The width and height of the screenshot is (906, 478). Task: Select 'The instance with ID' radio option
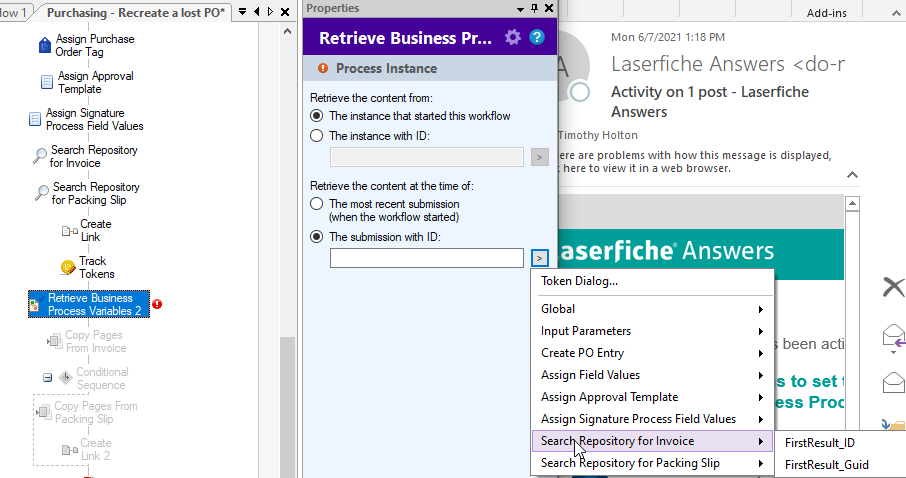317,136
